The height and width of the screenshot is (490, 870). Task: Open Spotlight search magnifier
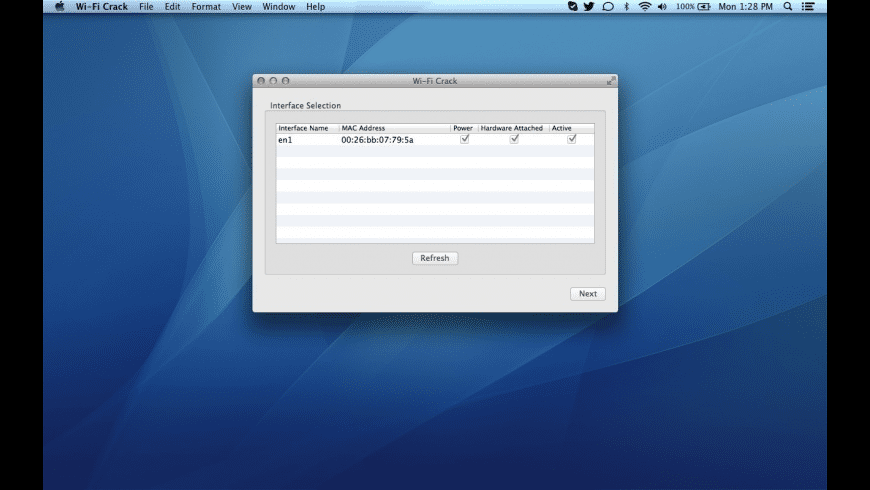point(788,6)
